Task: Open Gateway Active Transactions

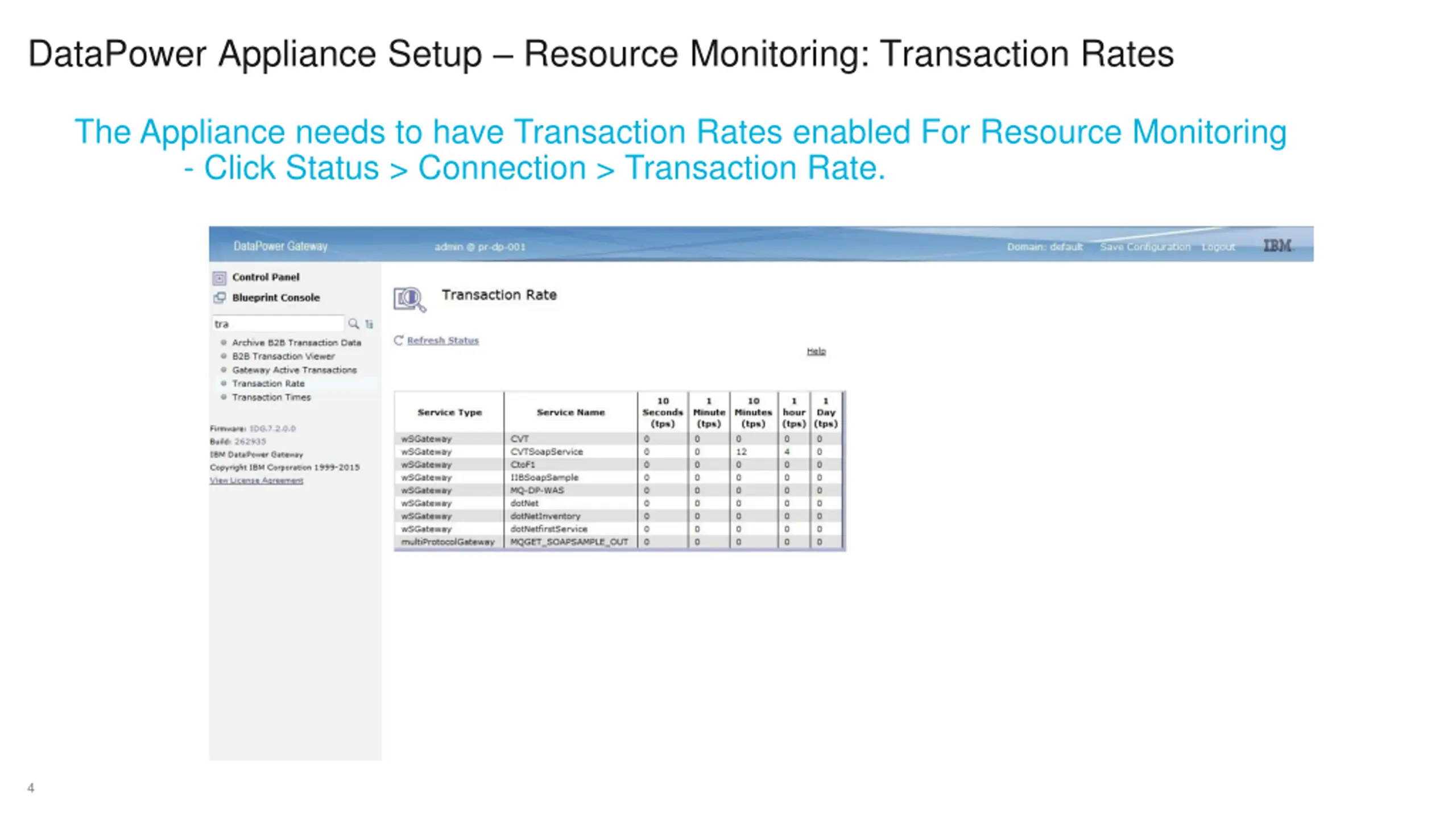Action: pos(294,370)
